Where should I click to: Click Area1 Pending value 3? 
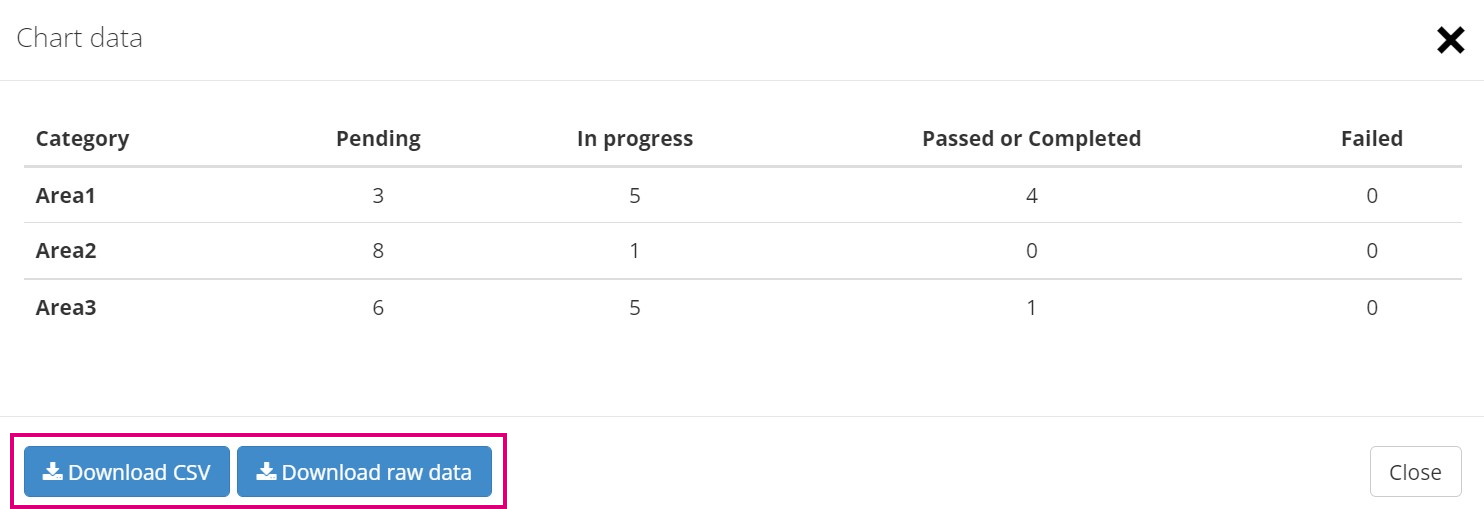(378, 196)
